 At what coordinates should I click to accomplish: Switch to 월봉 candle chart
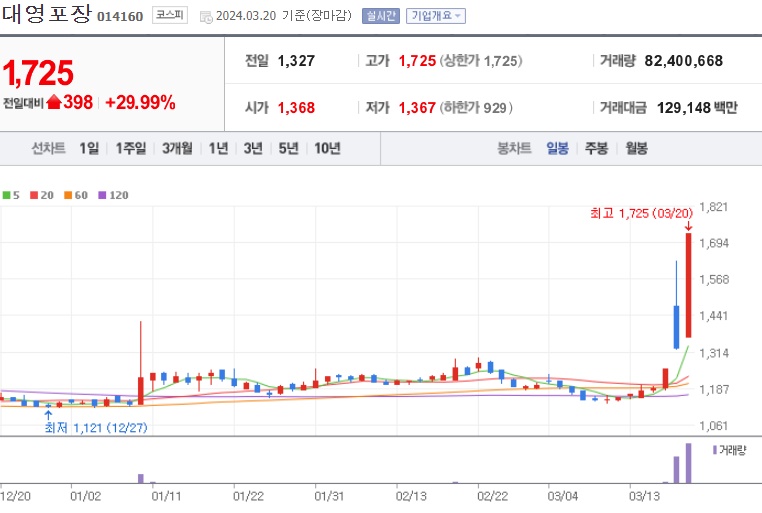pyautogui.click(x=637, y=148)
